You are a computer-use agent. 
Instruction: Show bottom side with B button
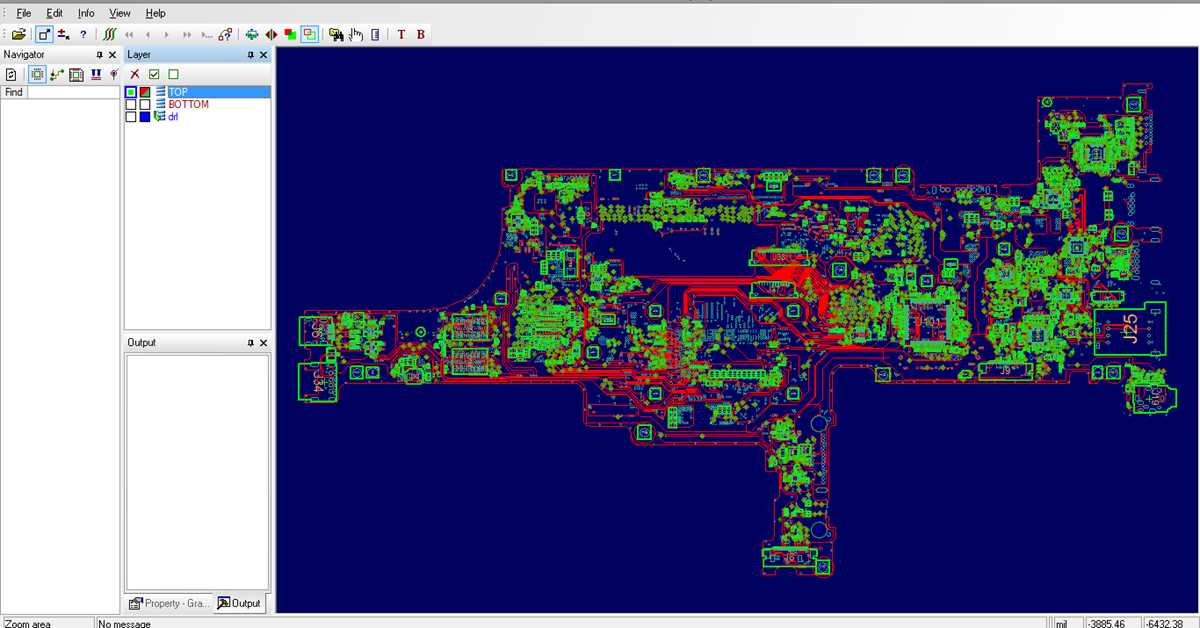[421, 34]
